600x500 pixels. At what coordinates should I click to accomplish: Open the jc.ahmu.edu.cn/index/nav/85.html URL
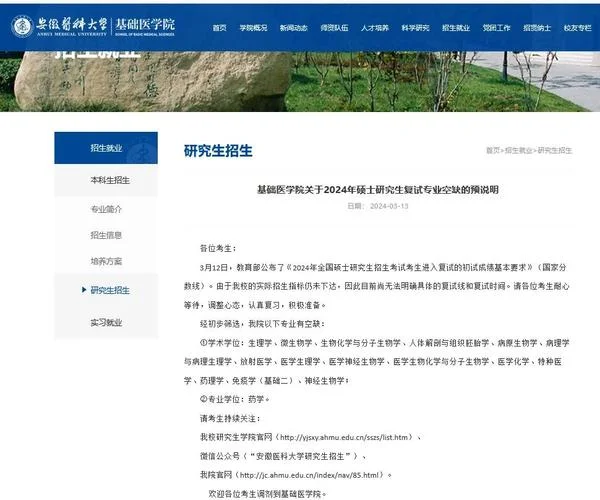click(309, 475)
